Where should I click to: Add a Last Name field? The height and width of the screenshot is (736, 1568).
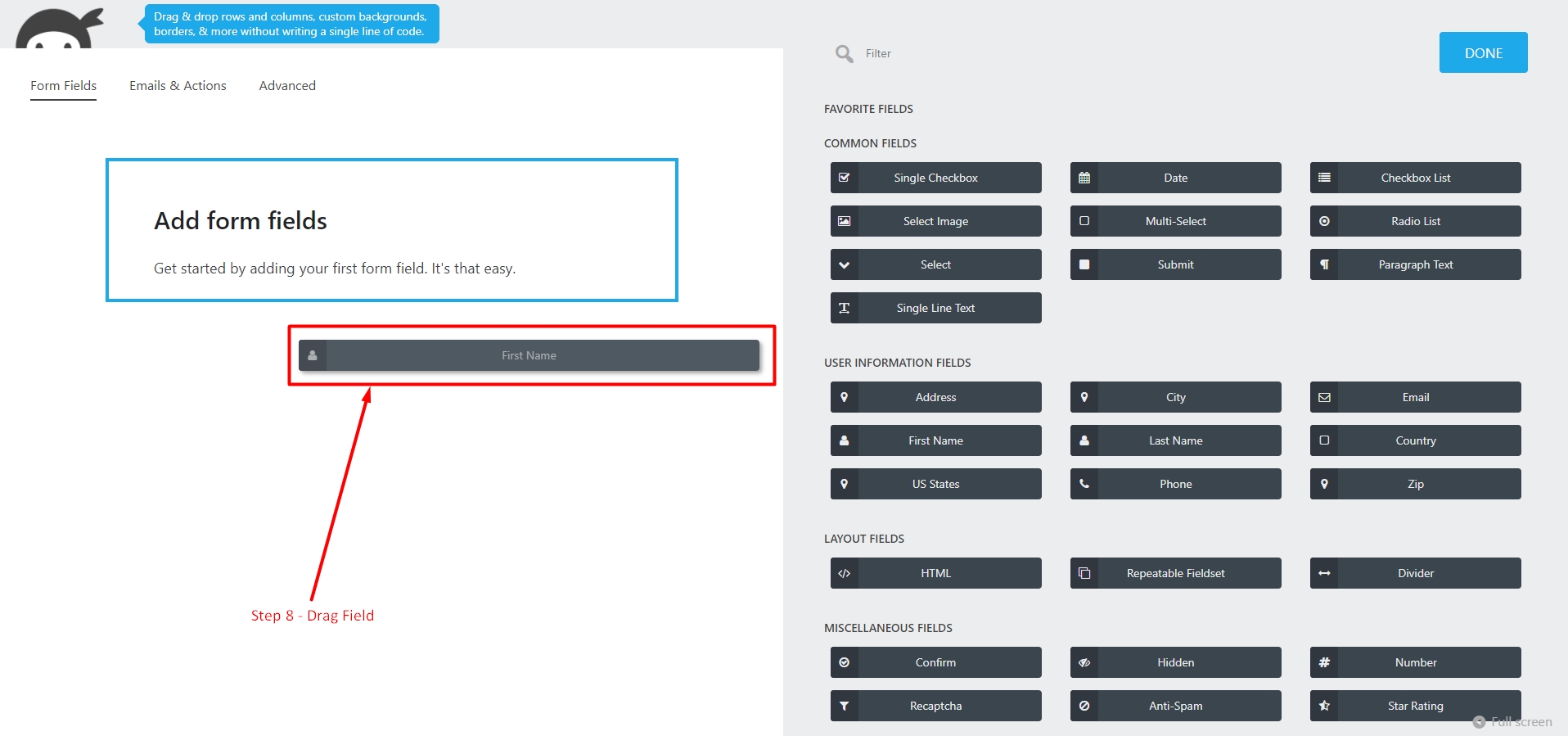[x=1175, y=440]
